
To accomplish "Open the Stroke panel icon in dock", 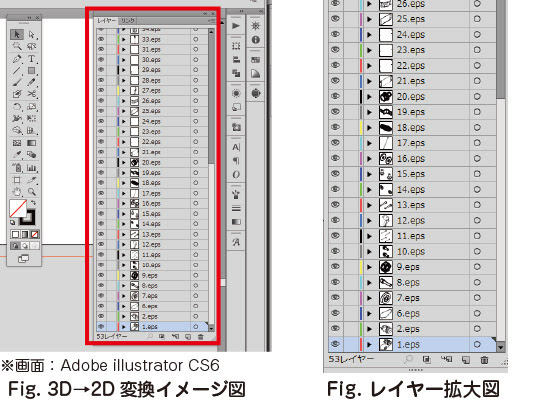I will coord(236,208).
